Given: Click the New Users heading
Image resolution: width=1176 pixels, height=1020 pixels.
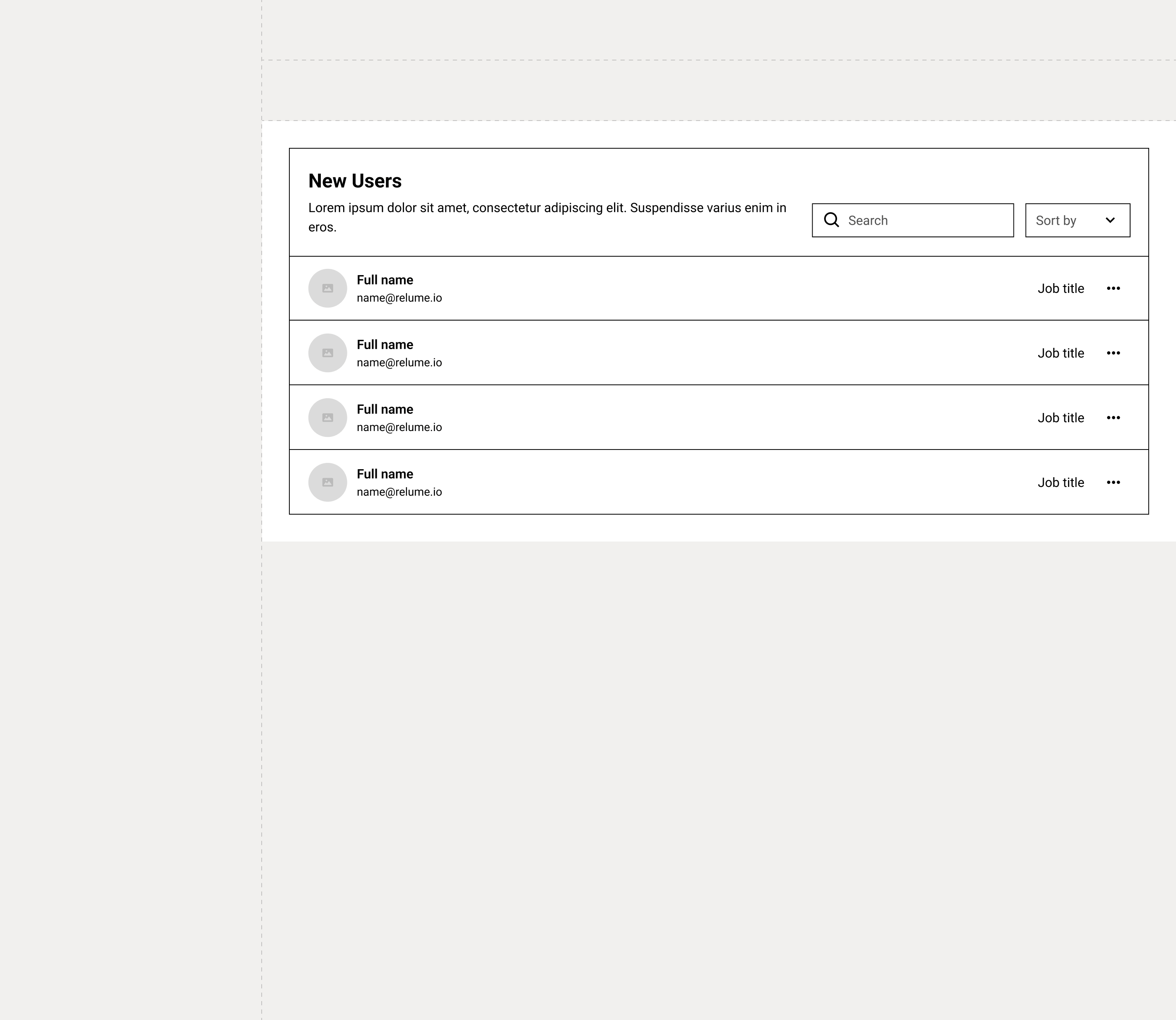Looking at the screenshot, I should point(355,181).
